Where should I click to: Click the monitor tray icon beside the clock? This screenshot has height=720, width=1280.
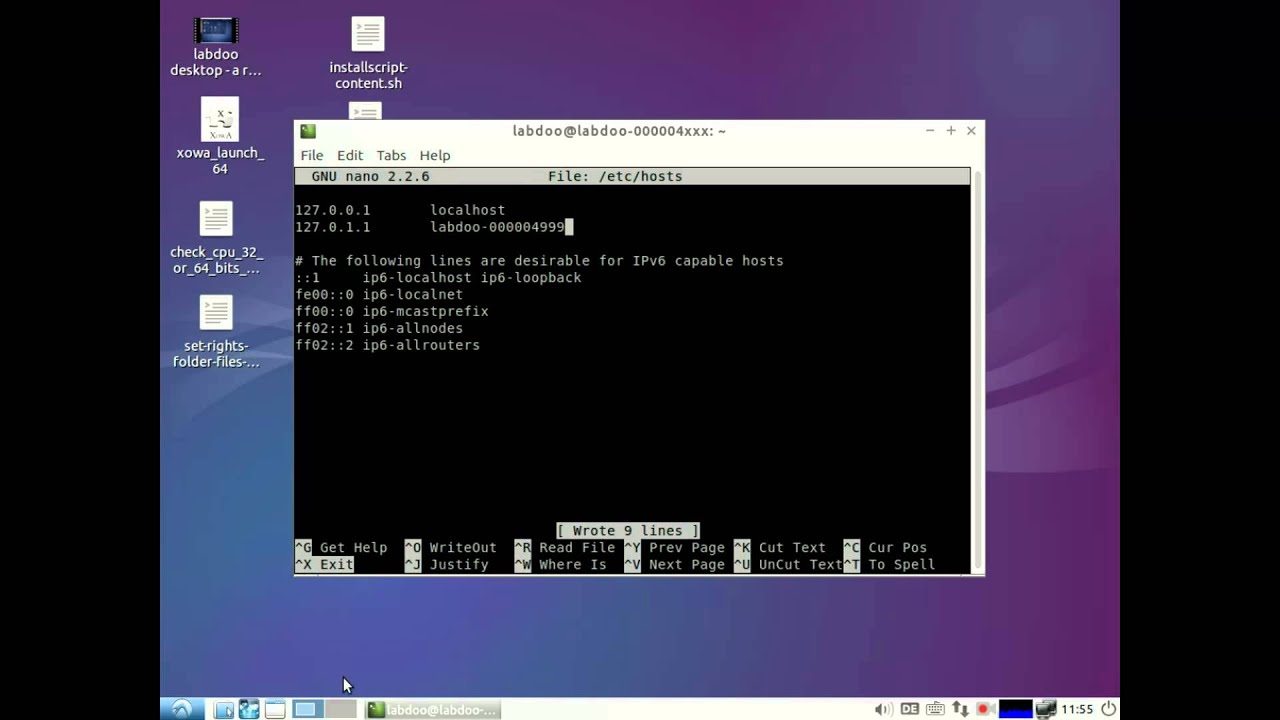1046,709
